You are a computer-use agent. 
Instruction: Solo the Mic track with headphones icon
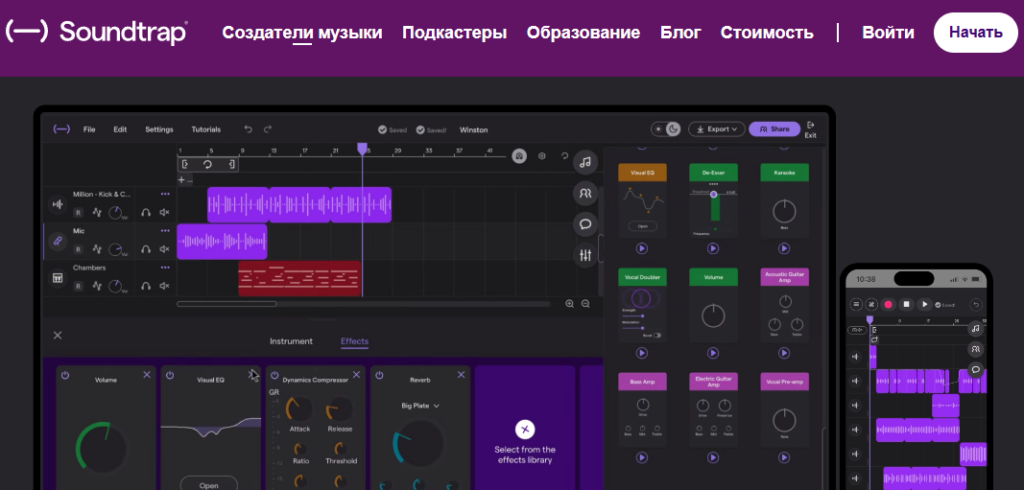pyautogui.click(x=146, y=249)
